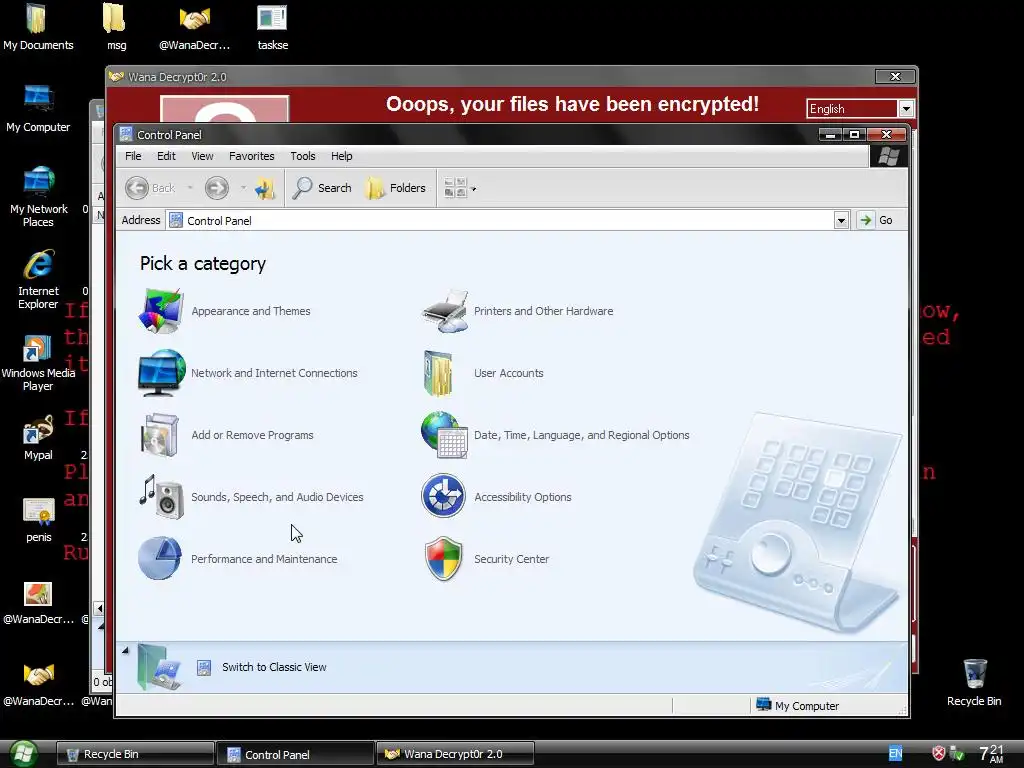Click the Start button on taskbar
This screenshot has width=1024, height=768.
tap(22, 754)
